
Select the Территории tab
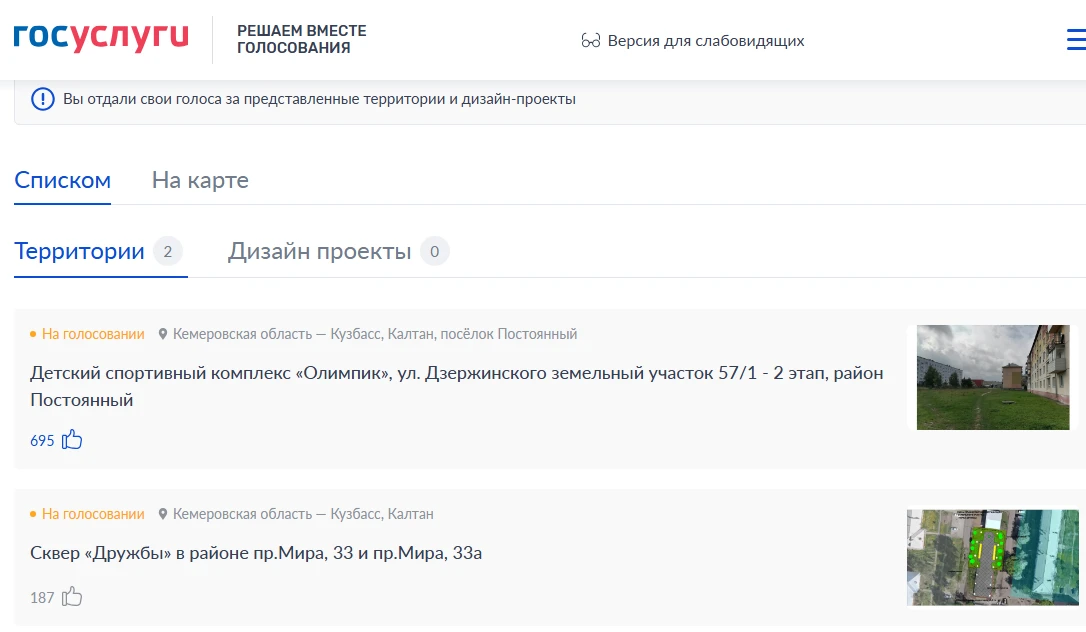[x=80, y=251]
